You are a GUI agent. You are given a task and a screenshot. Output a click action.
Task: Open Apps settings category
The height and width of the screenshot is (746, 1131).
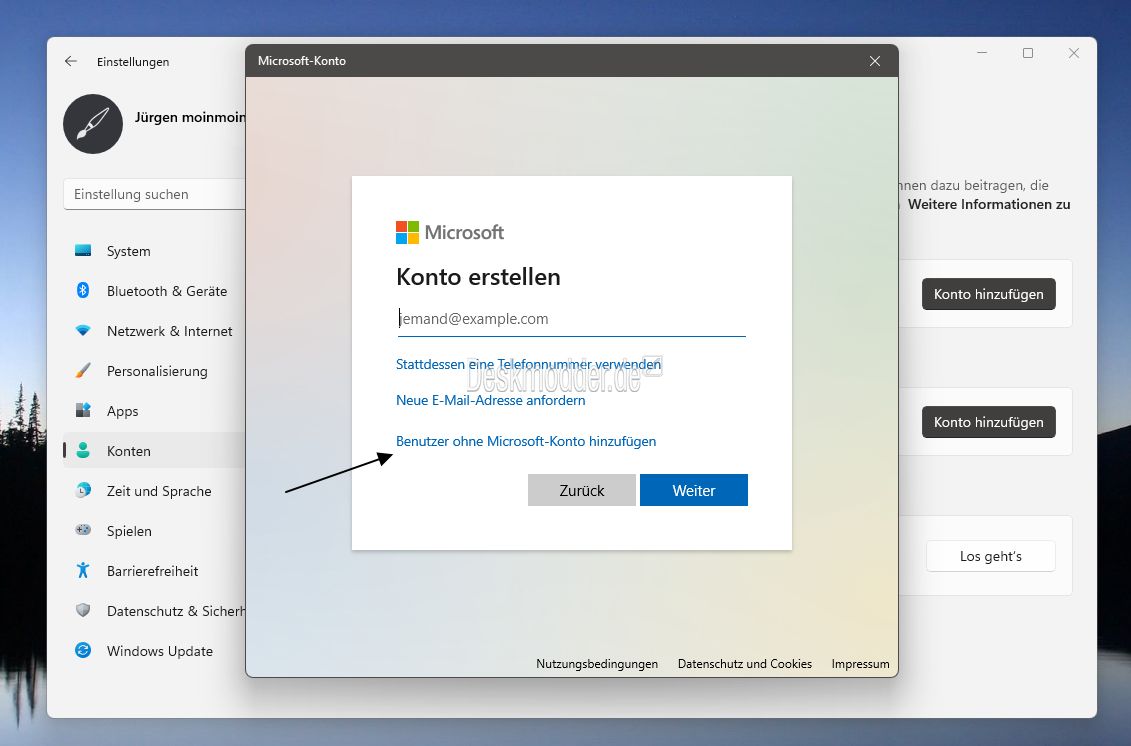154,411
